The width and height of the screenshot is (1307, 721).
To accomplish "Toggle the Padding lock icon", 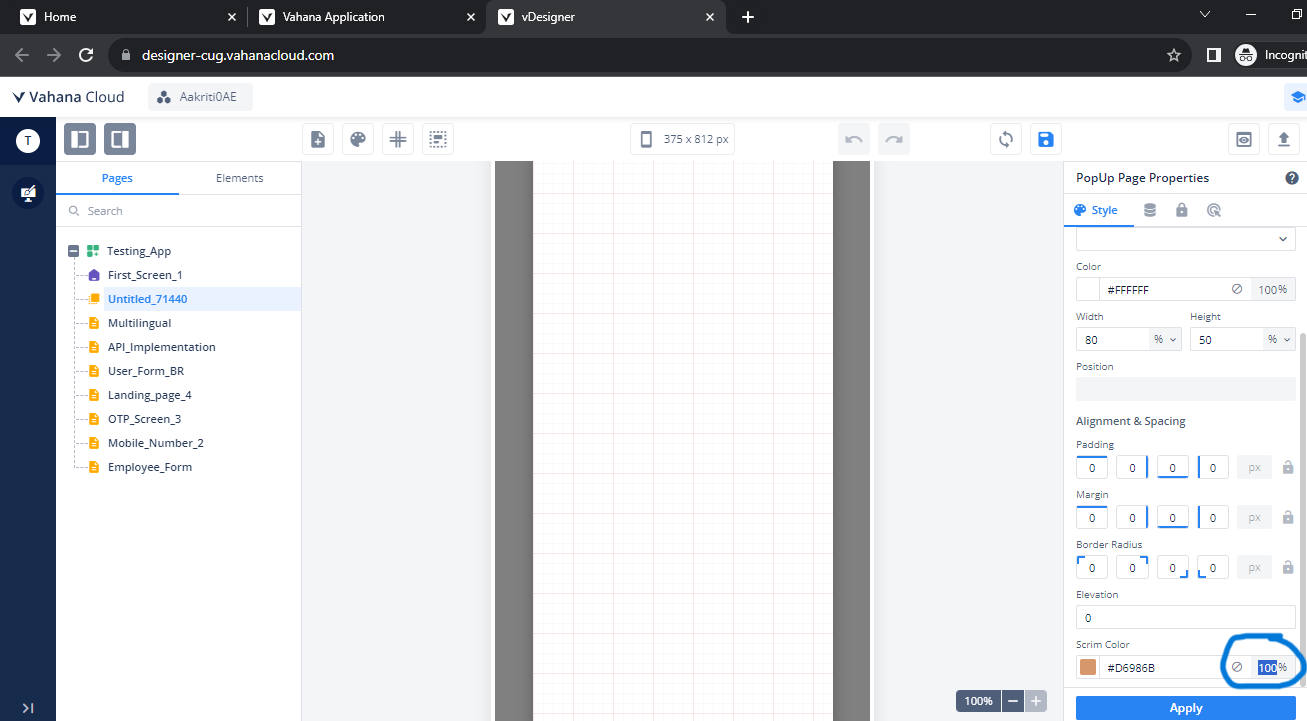I will 1288,467.
